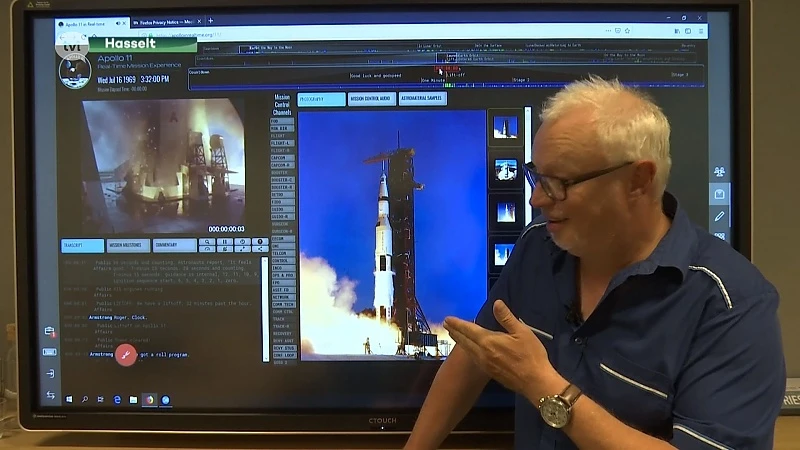The width and height of the screenshot is (800, 450).
Task: Pause the mission playback
Action: 224,242
